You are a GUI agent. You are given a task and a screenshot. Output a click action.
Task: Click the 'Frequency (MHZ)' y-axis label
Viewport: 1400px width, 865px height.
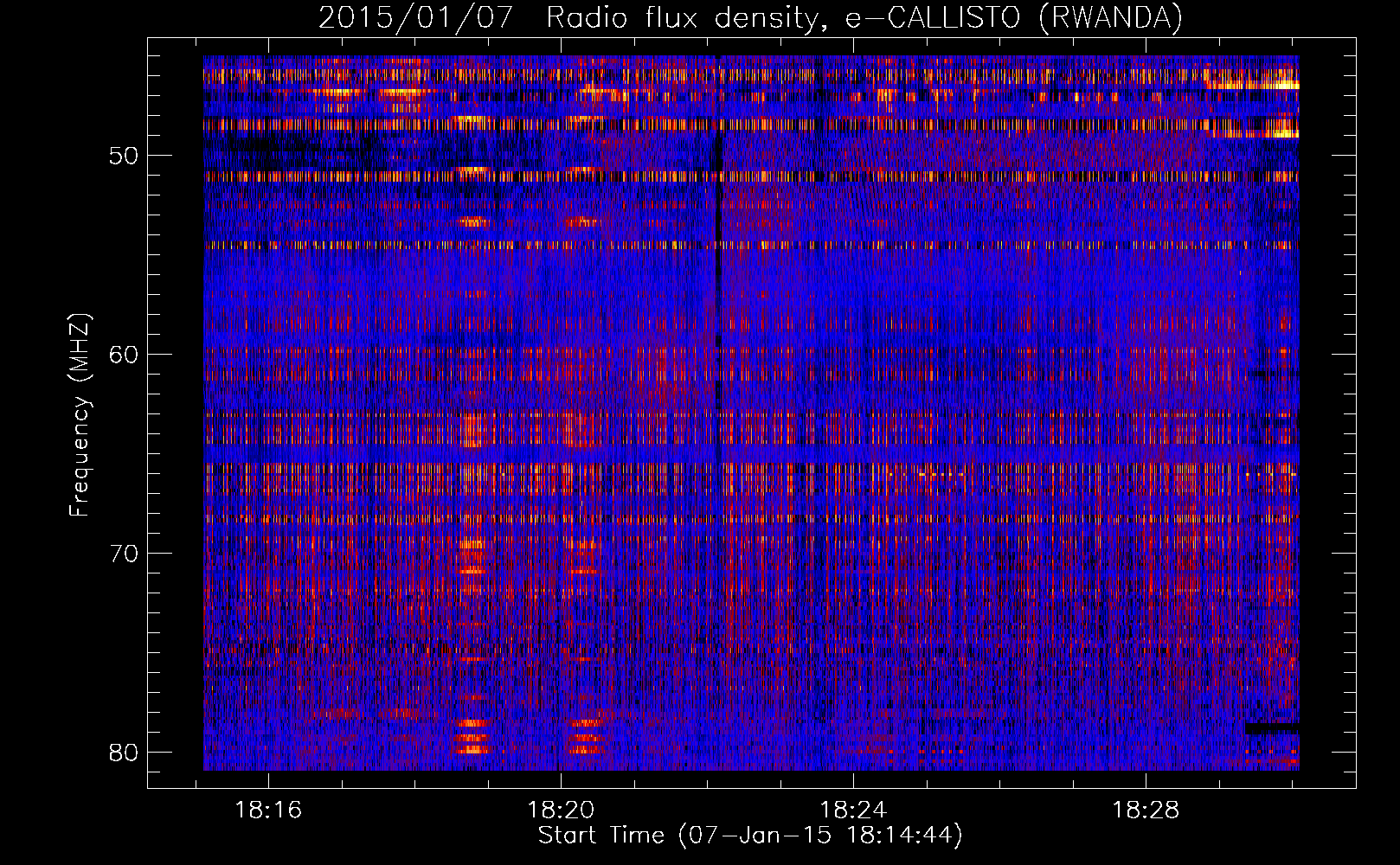click(x=80, y=414)
